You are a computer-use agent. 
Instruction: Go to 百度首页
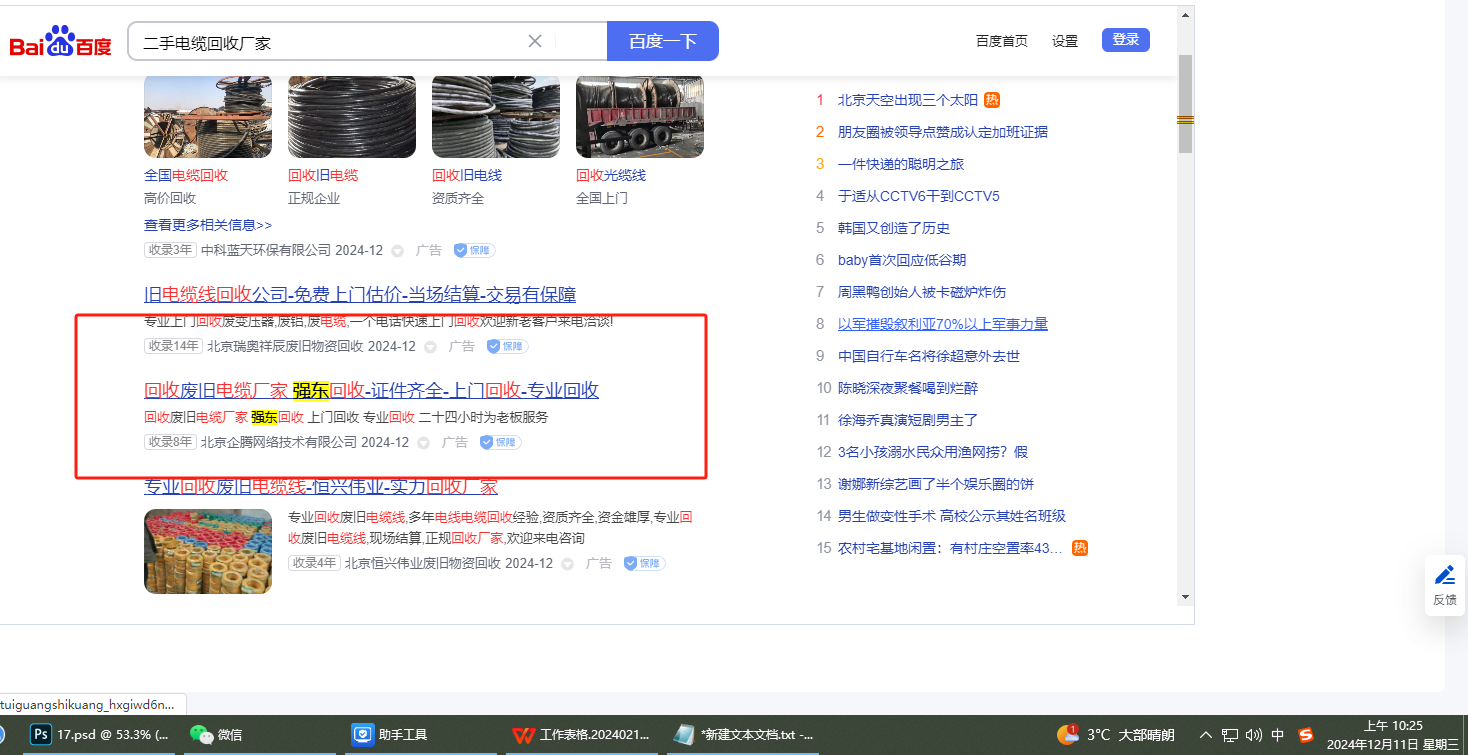coord(1002,41)
